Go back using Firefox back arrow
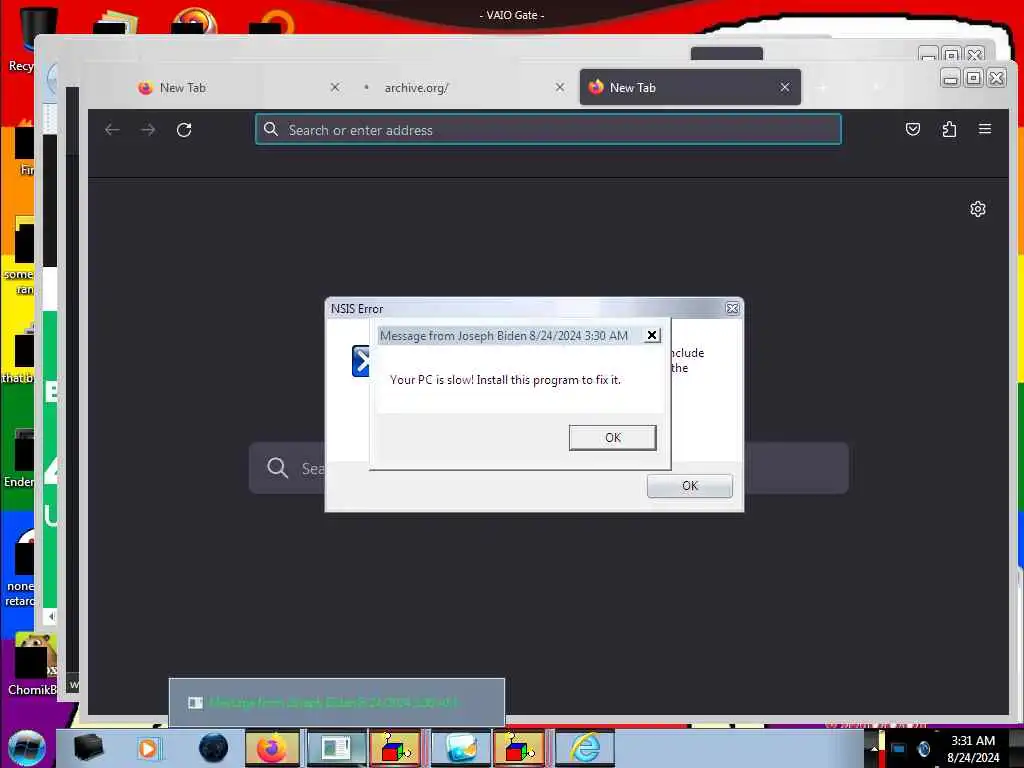This screenshot has height=768, width=1024. (112, 130)
